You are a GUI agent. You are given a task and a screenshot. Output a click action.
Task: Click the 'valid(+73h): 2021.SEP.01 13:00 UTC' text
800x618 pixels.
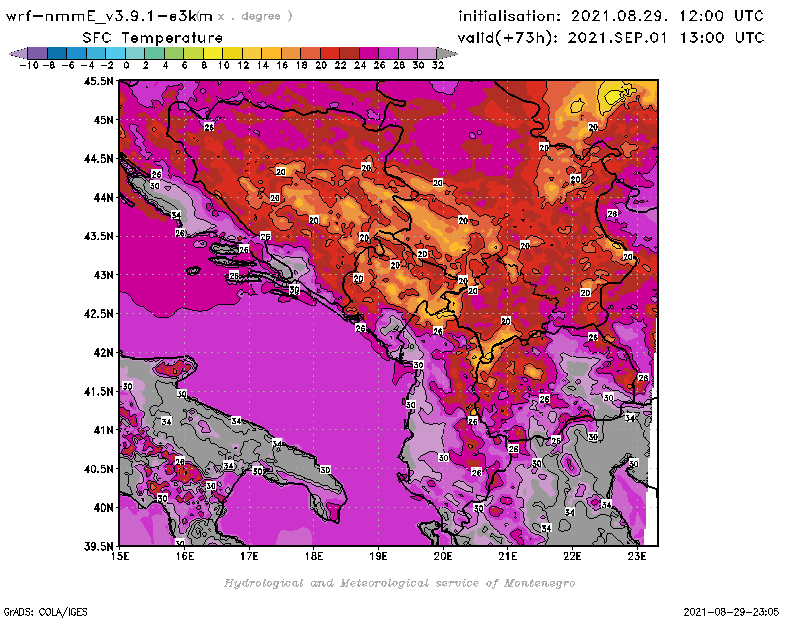tap(611, 38)
